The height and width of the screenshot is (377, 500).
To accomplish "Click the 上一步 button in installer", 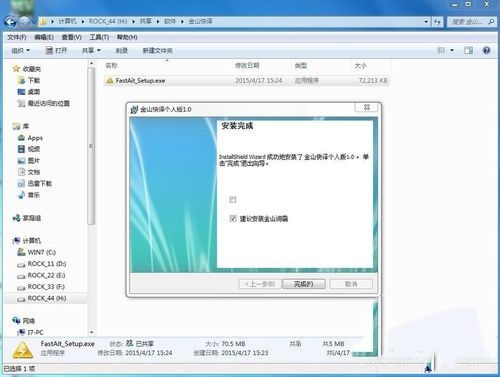I will click(x=260, y=284).
